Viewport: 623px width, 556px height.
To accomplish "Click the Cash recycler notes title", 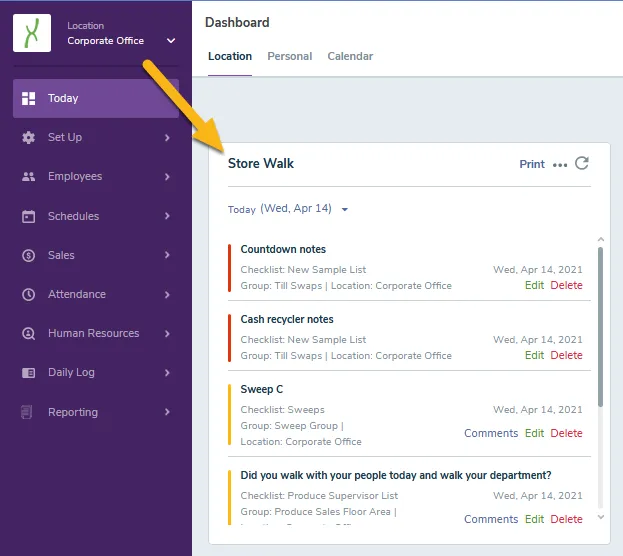I will tap(287, 319).
